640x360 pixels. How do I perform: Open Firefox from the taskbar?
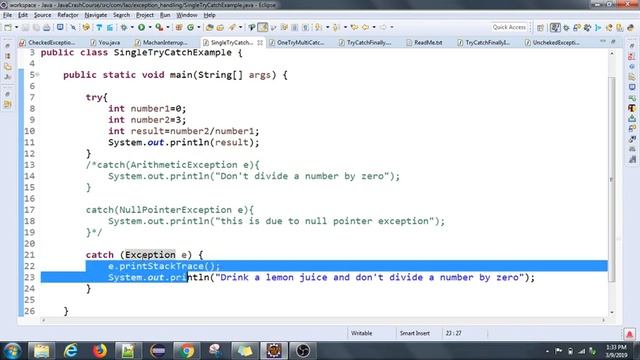tap(99, 351)
